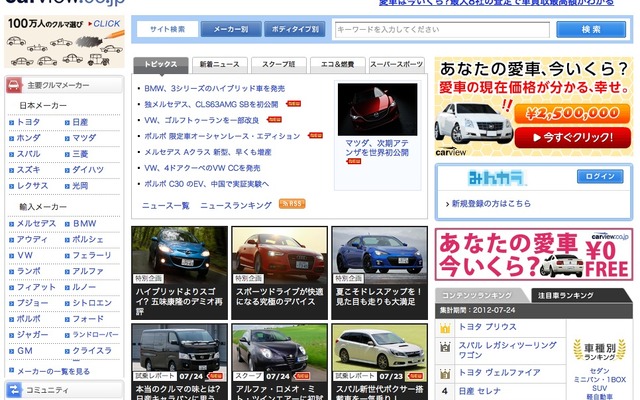Open the 新規登録の方はこちら link
The height and width of the screenshot is (400, 640).
coord(491,203)
